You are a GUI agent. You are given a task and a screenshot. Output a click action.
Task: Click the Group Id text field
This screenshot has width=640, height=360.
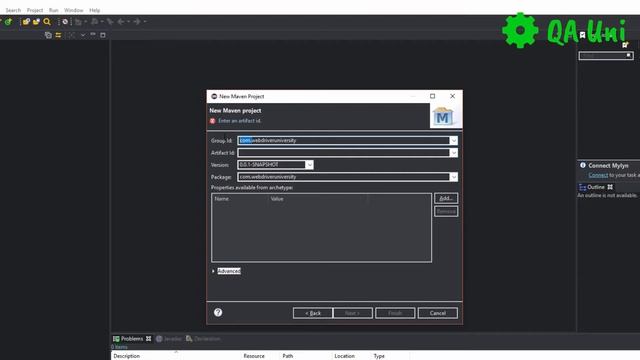(343, 140)
